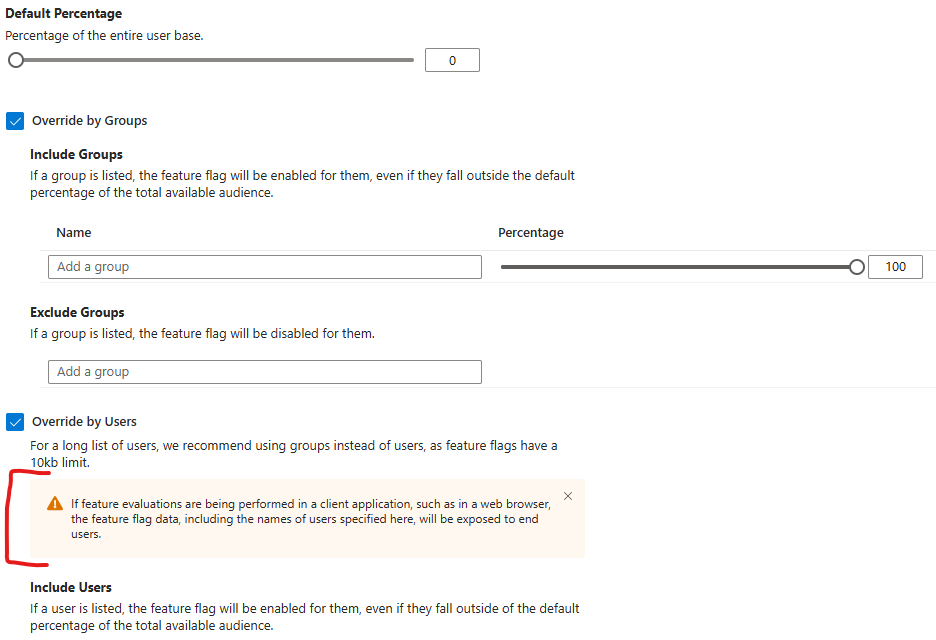Click the warning triangle icon in notice box
Viewport: 936px width, 640px height.
54,505
